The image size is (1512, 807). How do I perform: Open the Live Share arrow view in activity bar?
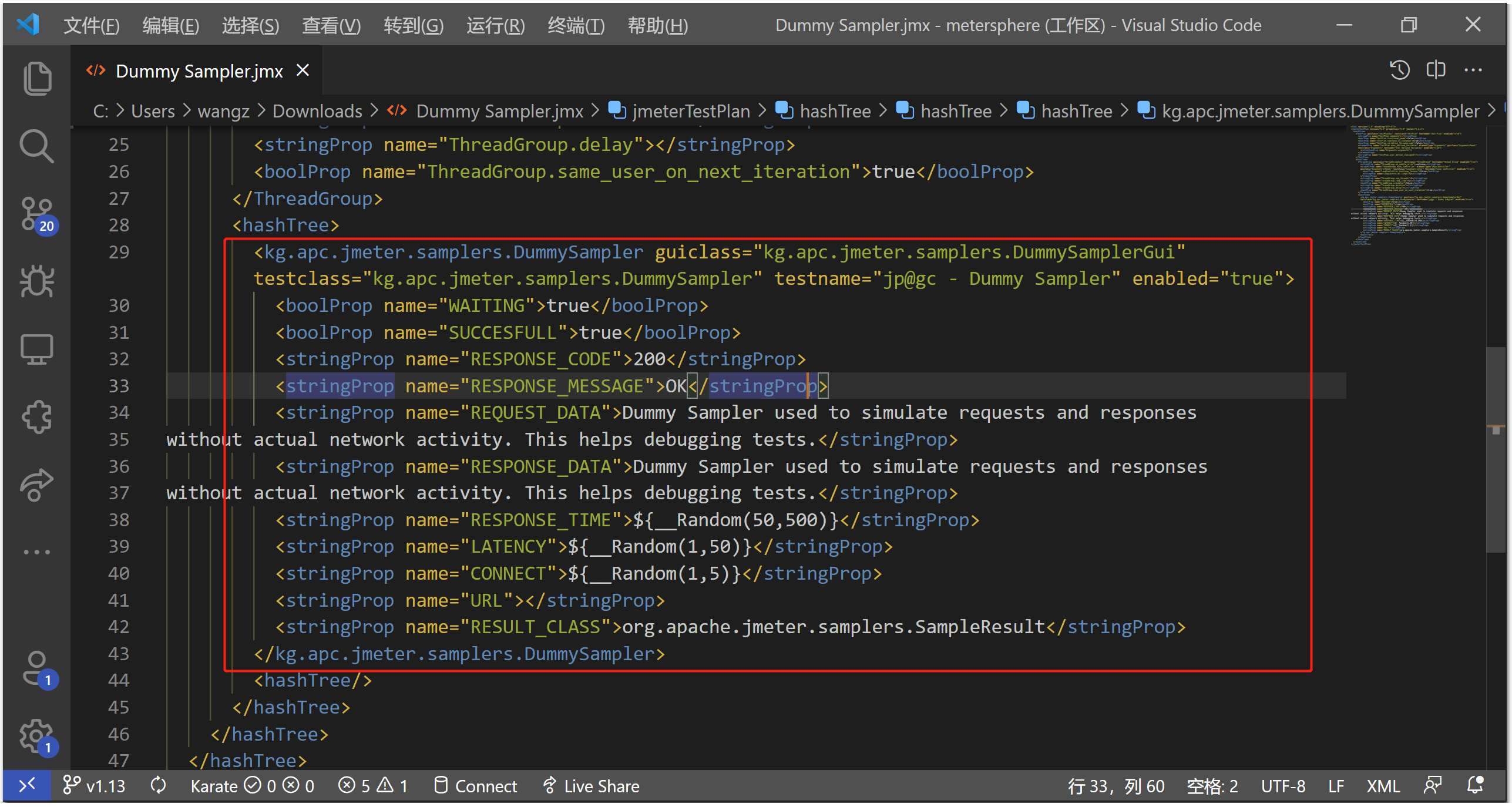coord(37,485)
